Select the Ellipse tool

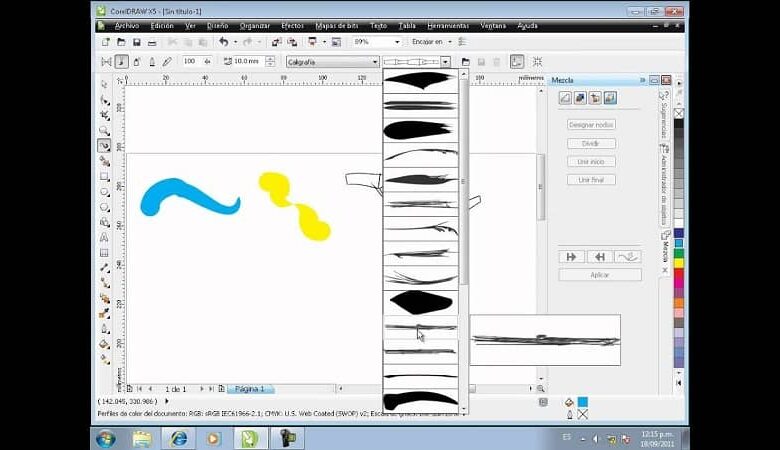(x=104, y=192)
